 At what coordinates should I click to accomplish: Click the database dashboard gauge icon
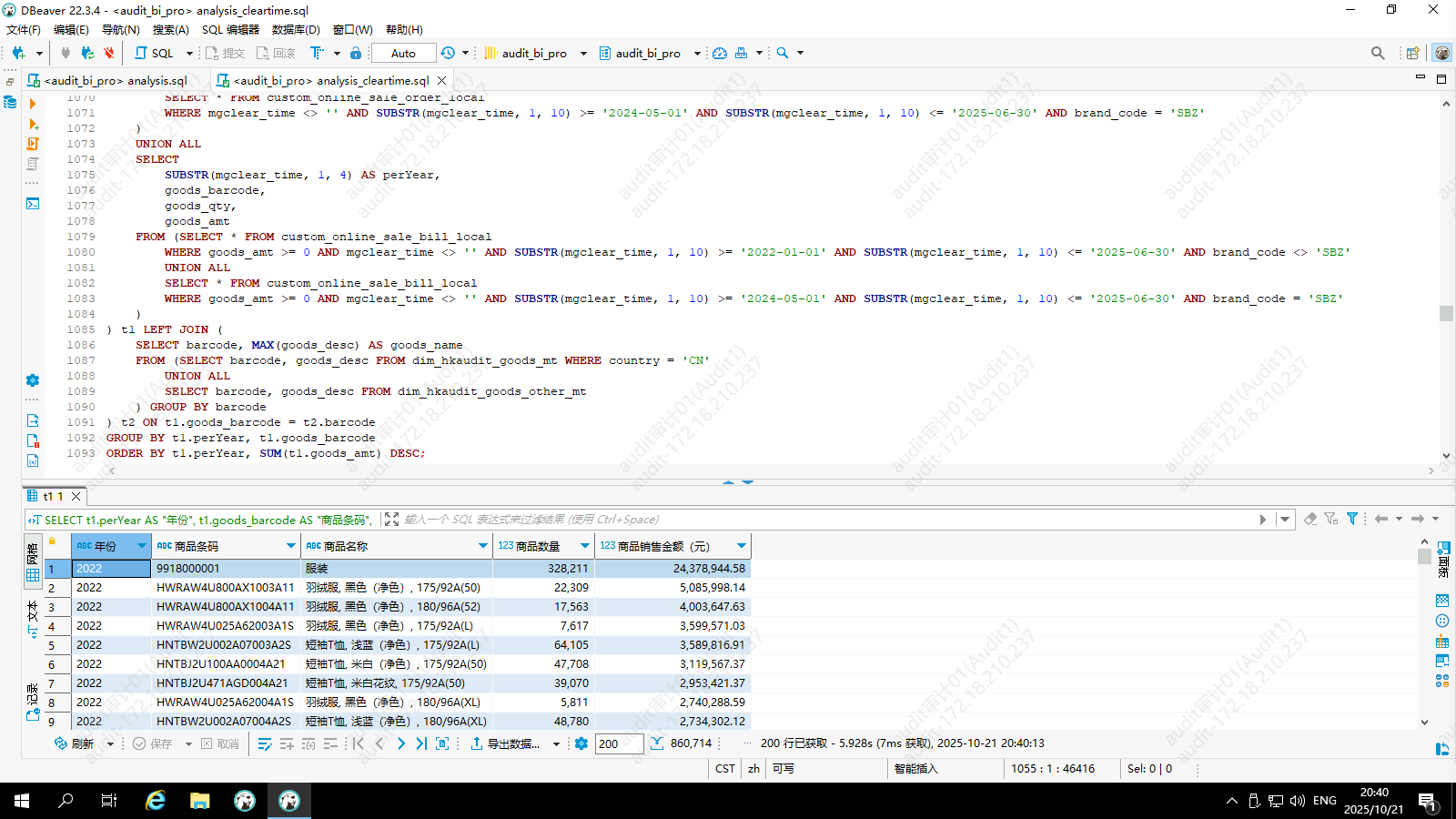(x=720, y=53)
